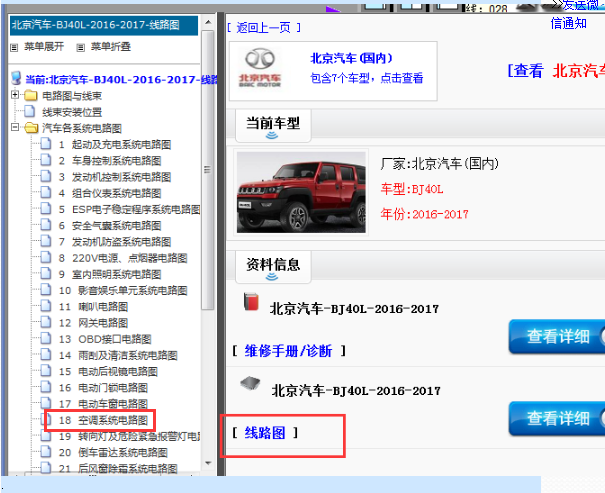This screenshot has width=605, height=493.
Task: Click page icon beside 网关电路图
Action: click(46, 322)
